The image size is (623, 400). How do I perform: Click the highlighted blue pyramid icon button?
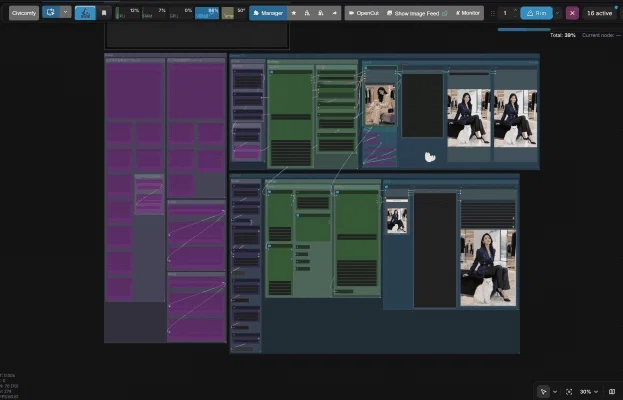[85, 13]
